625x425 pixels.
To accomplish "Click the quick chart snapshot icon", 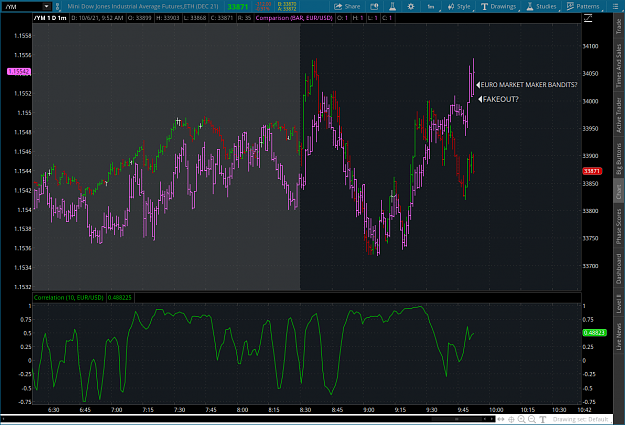I will 374,6.
